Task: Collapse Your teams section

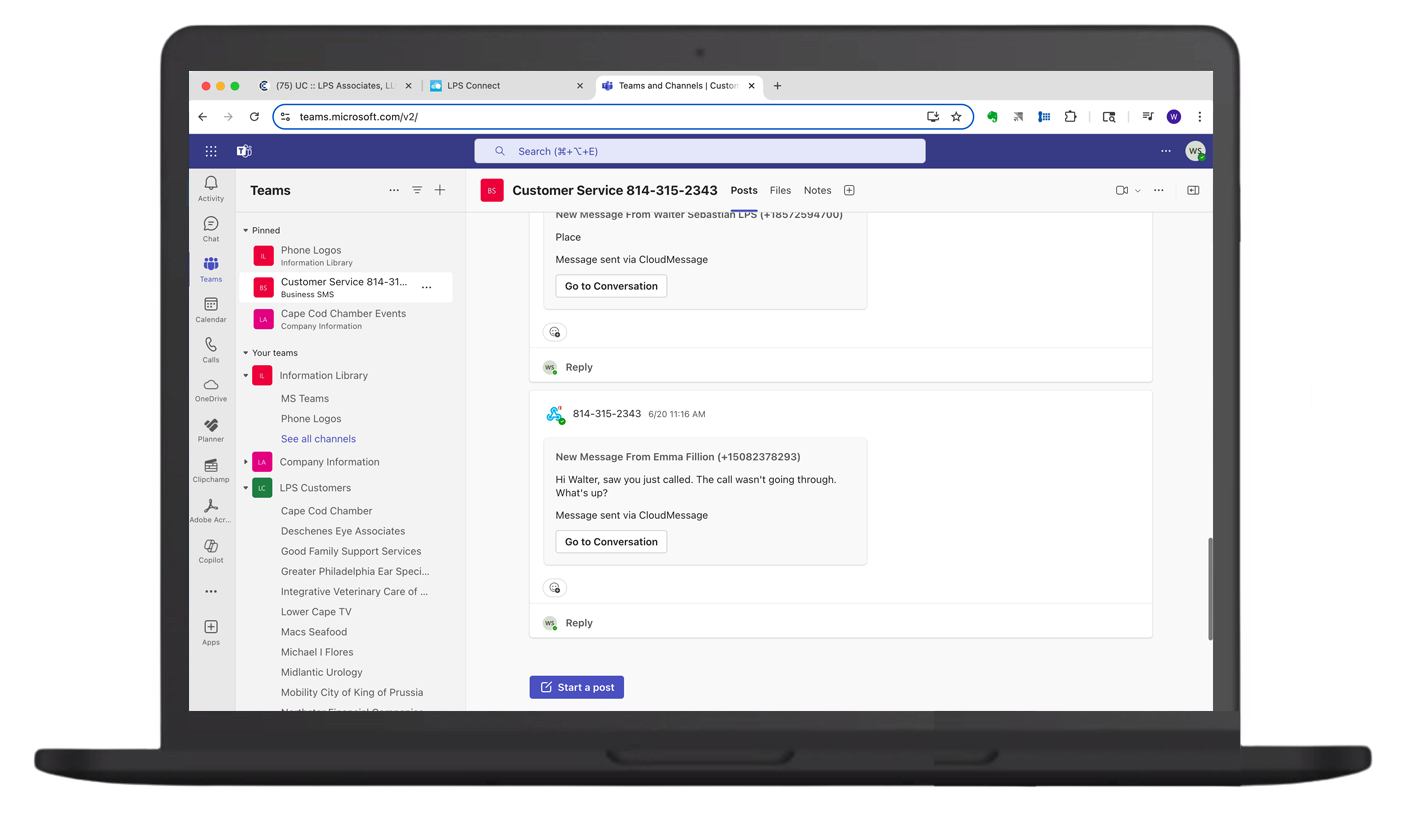Action: pyautogui.click(x=246, y=353)
